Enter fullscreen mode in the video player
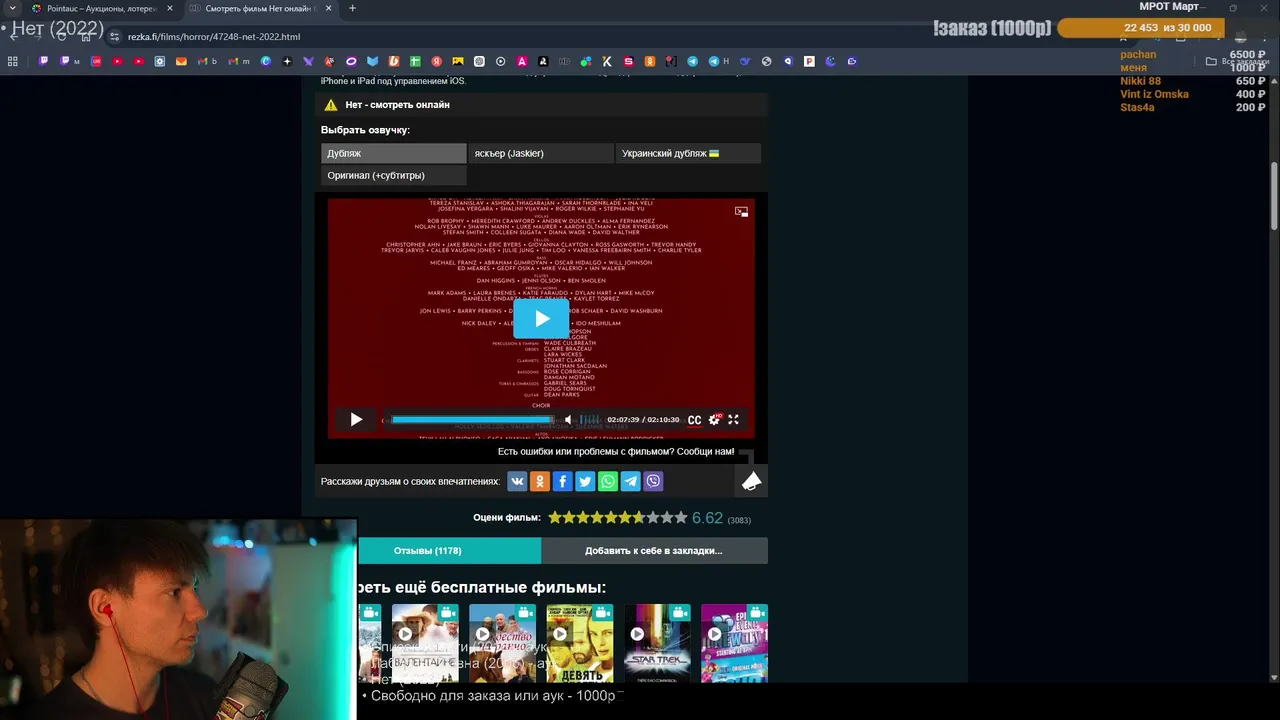The height and width of the screenshot is (720, 1280). tap(733, 420)
